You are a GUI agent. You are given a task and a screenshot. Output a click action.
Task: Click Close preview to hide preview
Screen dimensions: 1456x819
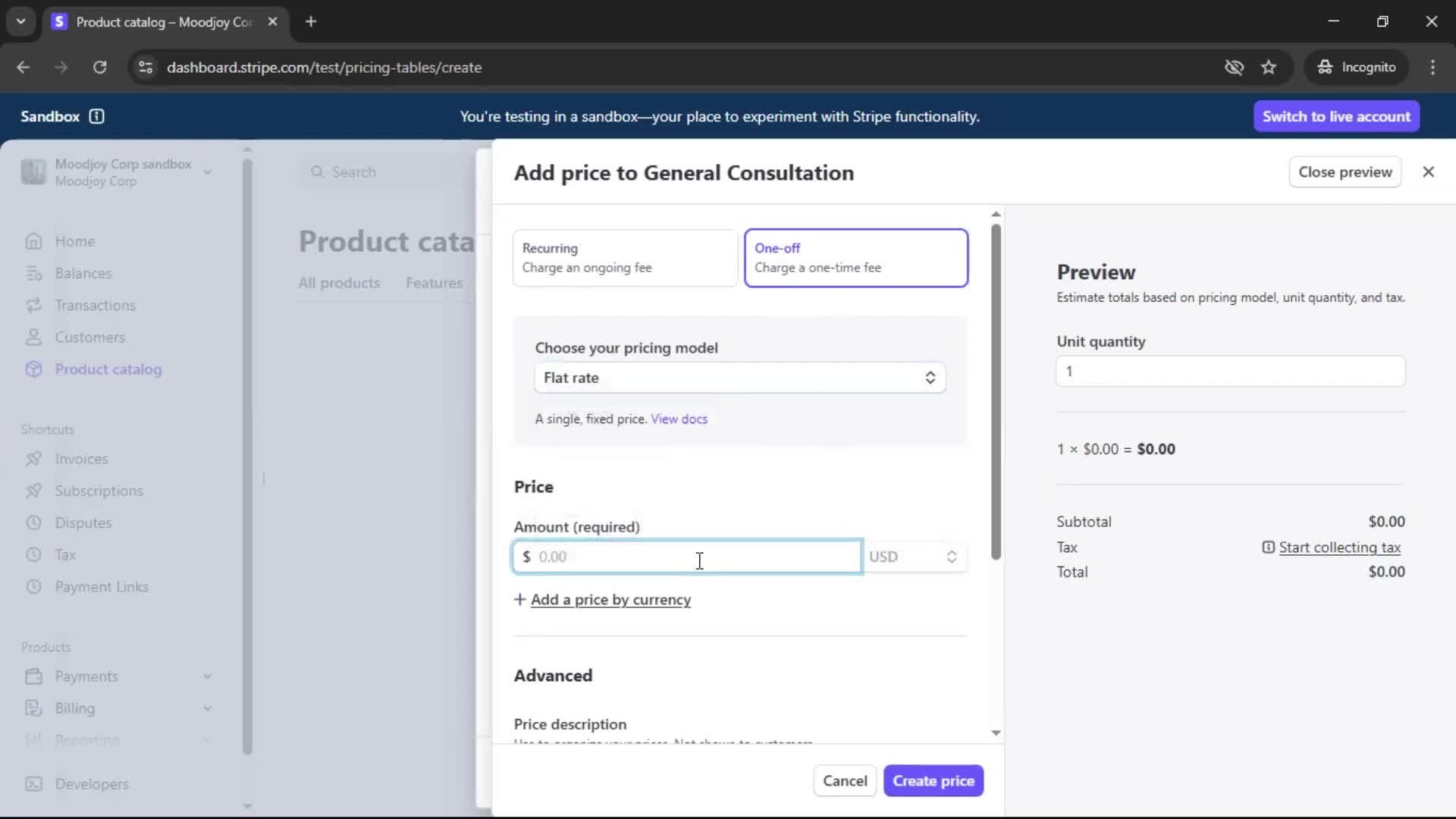point(1345,172)
